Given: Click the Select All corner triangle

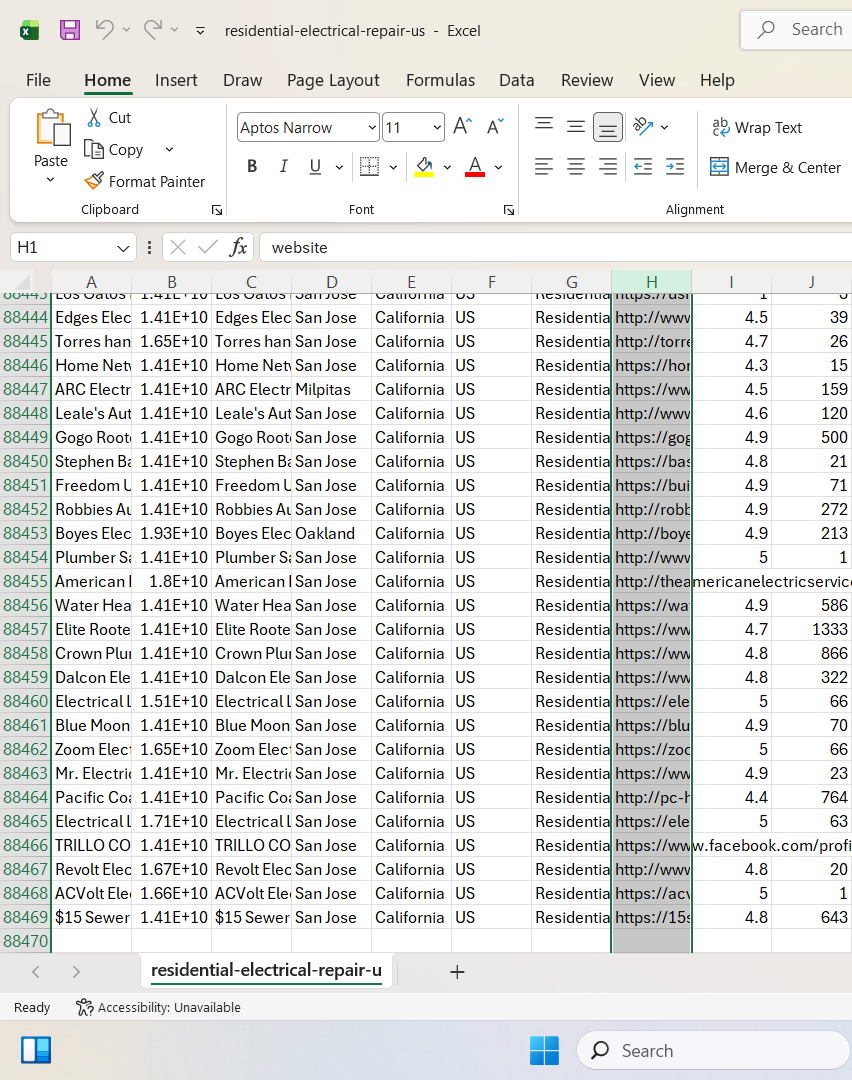Looking at the screenshot, I should [23, 282].
